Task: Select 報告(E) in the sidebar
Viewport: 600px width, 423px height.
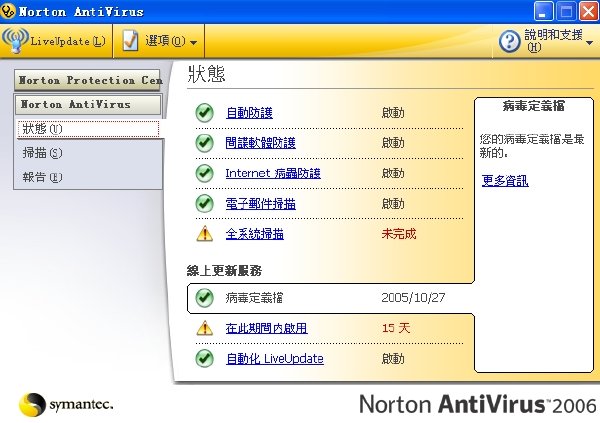Action: (x=42, y=177)
